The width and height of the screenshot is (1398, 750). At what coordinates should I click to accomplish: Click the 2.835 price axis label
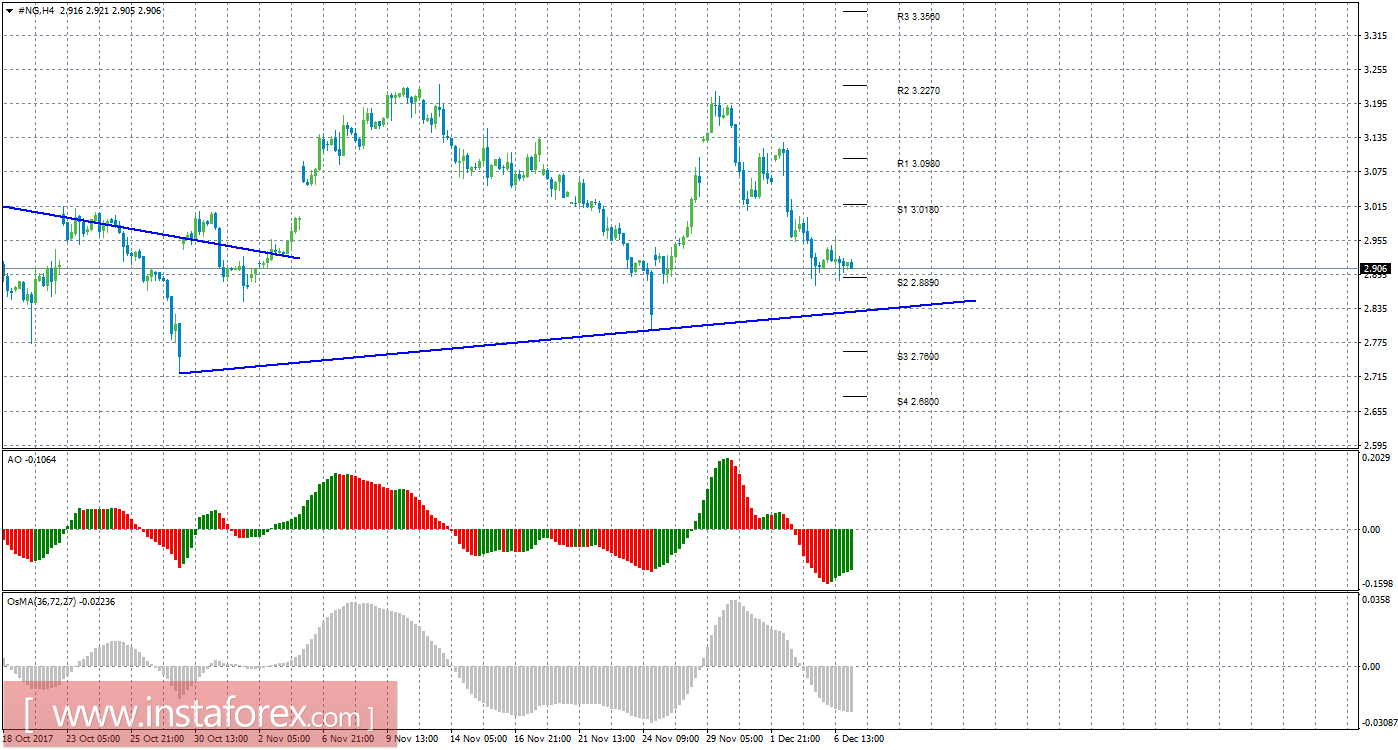click(x=1375, y=309)
